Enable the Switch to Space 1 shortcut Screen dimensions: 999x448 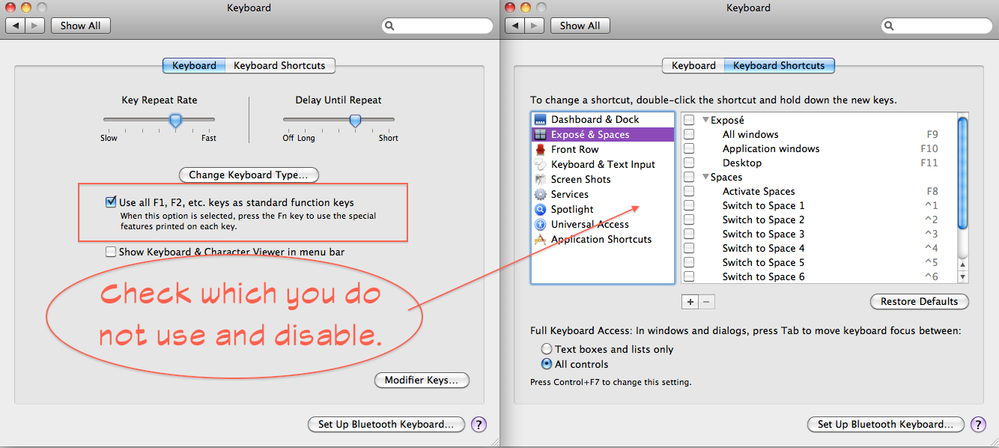pyautogui.click(x=689, y=206)
